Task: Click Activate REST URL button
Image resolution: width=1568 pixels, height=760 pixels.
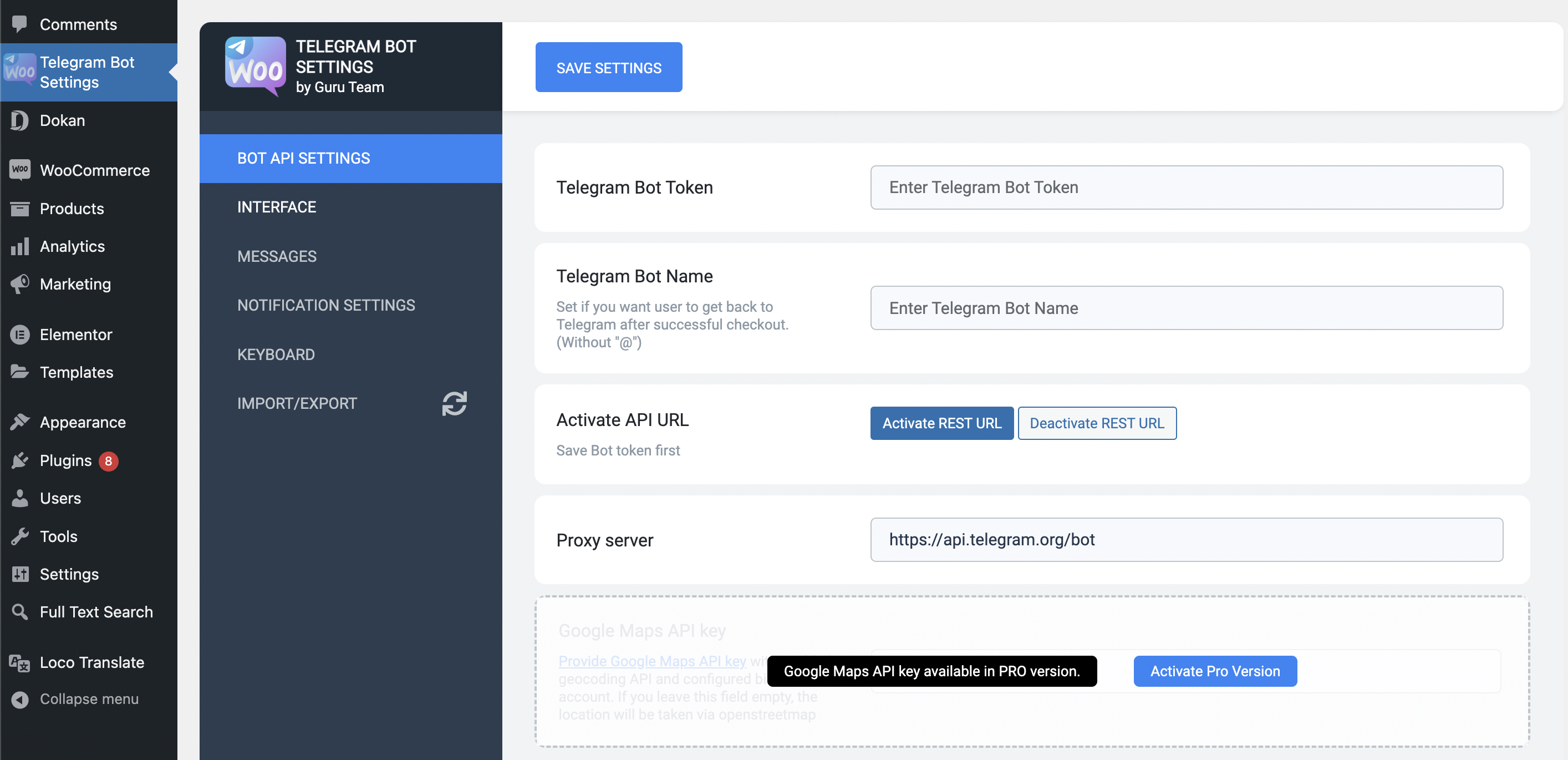Action: pyautogui.click(x=941, y=423)
